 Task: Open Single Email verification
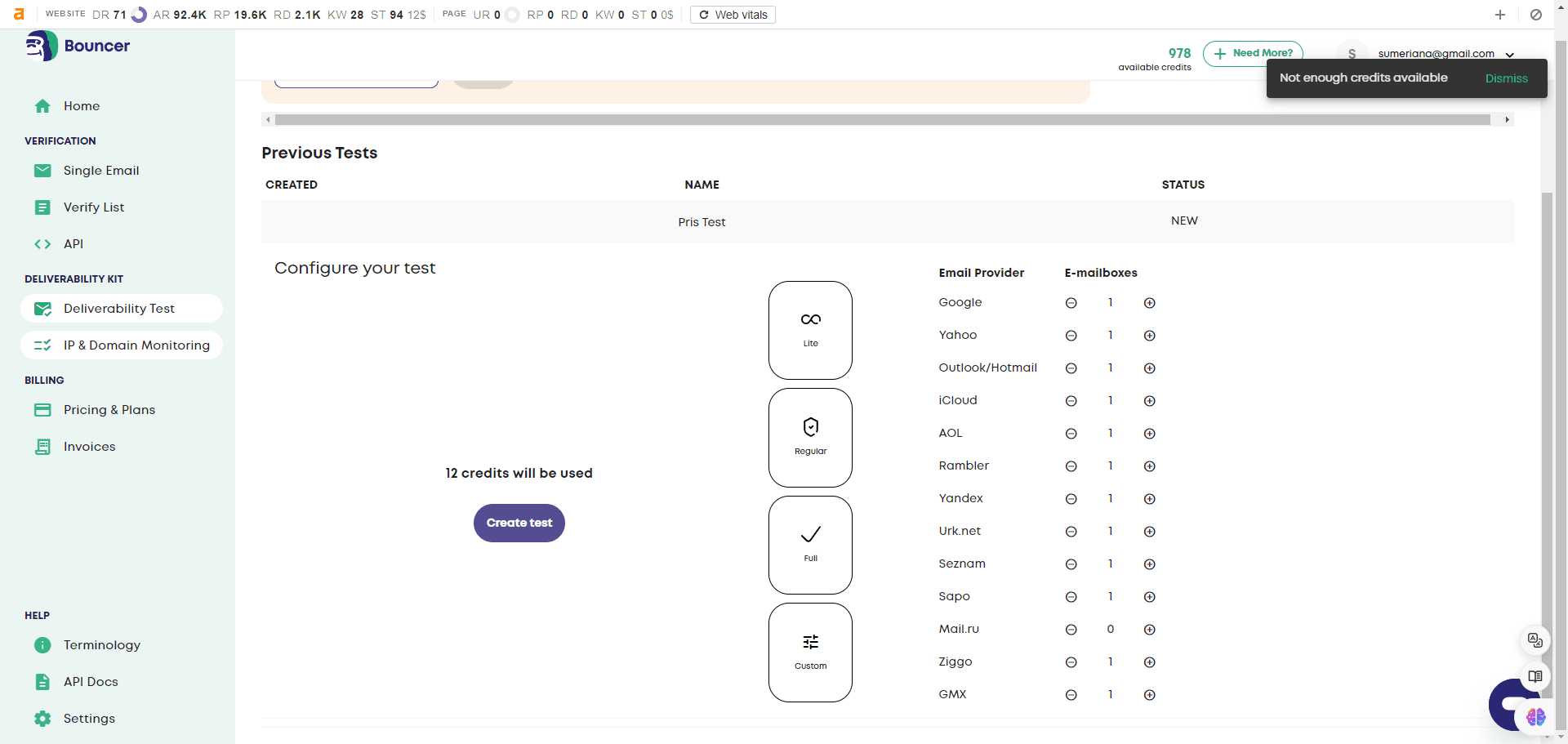(x=101, y=171)
